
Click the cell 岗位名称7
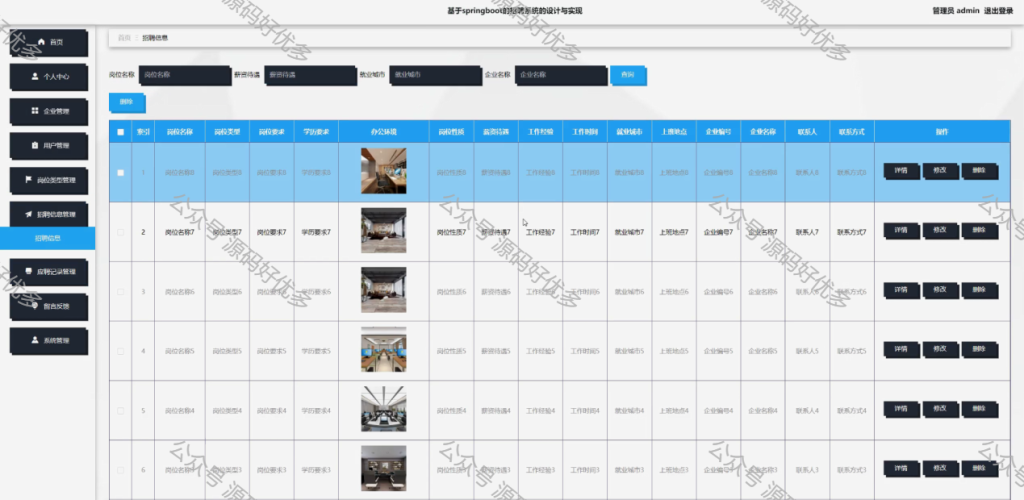coord(180,232)
